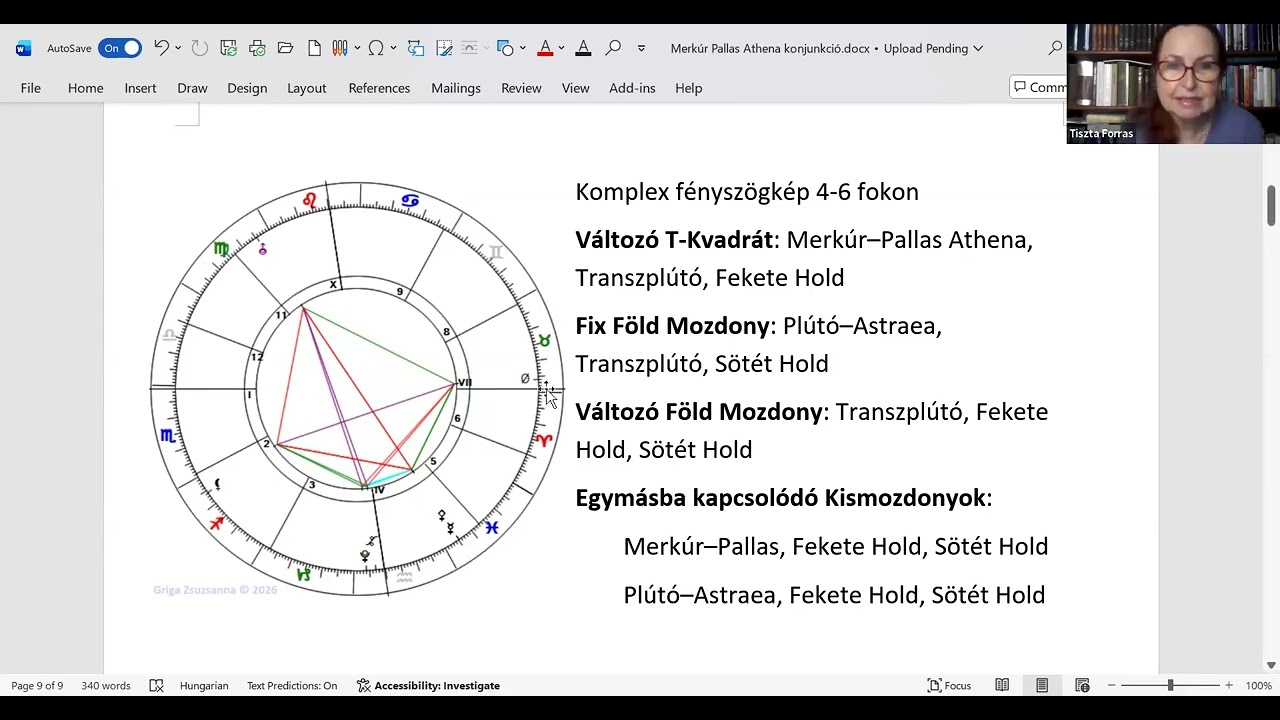This screenshot has width=1280, height=720.
Task: Open the Insert tab
Action: point(140,88)
